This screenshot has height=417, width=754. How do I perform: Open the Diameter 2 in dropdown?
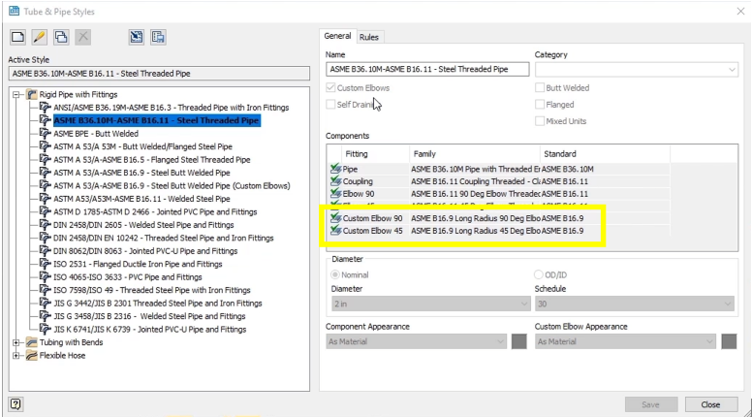tap(430, 304)
